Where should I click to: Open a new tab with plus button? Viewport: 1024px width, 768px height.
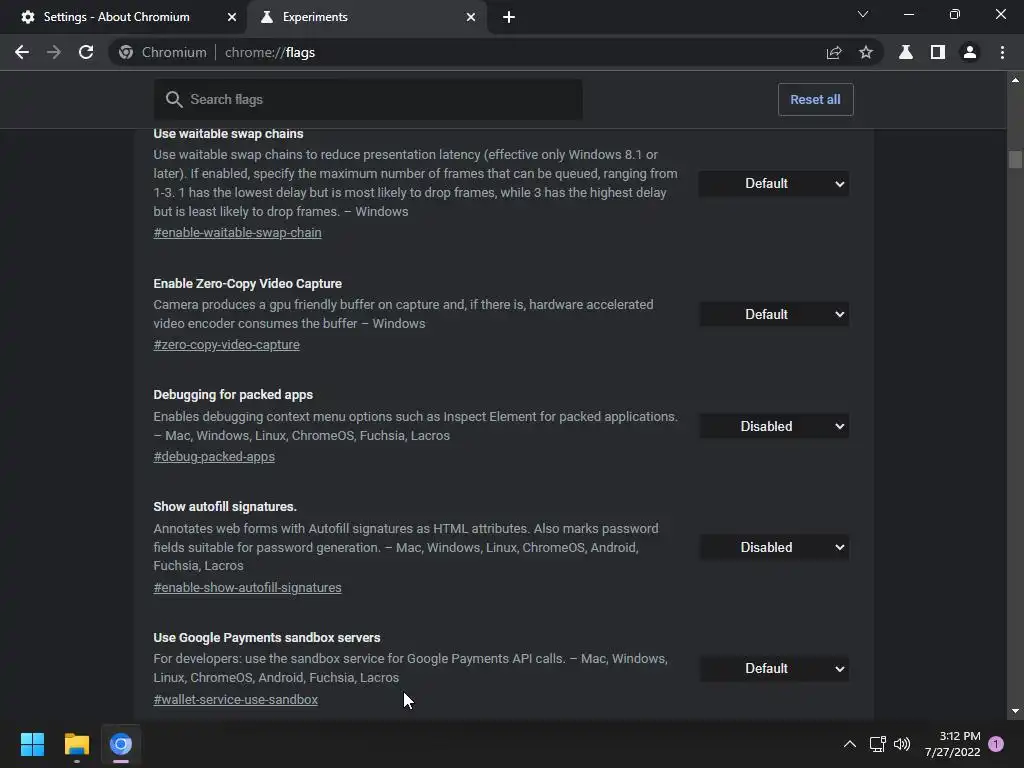pyautogui.click(x=509, y=17)
